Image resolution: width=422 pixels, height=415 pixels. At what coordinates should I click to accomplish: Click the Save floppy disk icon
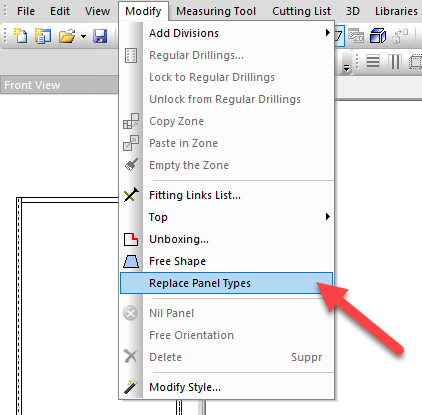100,36
